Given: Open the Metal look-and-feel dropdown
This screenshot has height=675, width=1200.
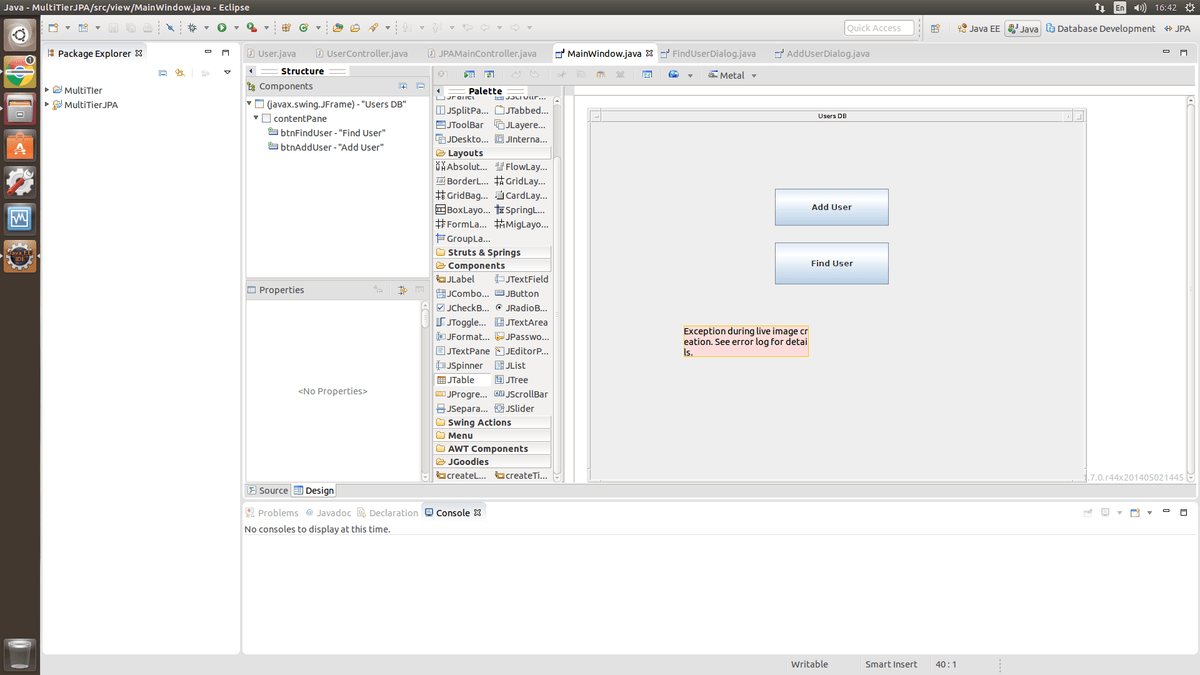Looking at the screenshot, I should [x=732, y=75].
